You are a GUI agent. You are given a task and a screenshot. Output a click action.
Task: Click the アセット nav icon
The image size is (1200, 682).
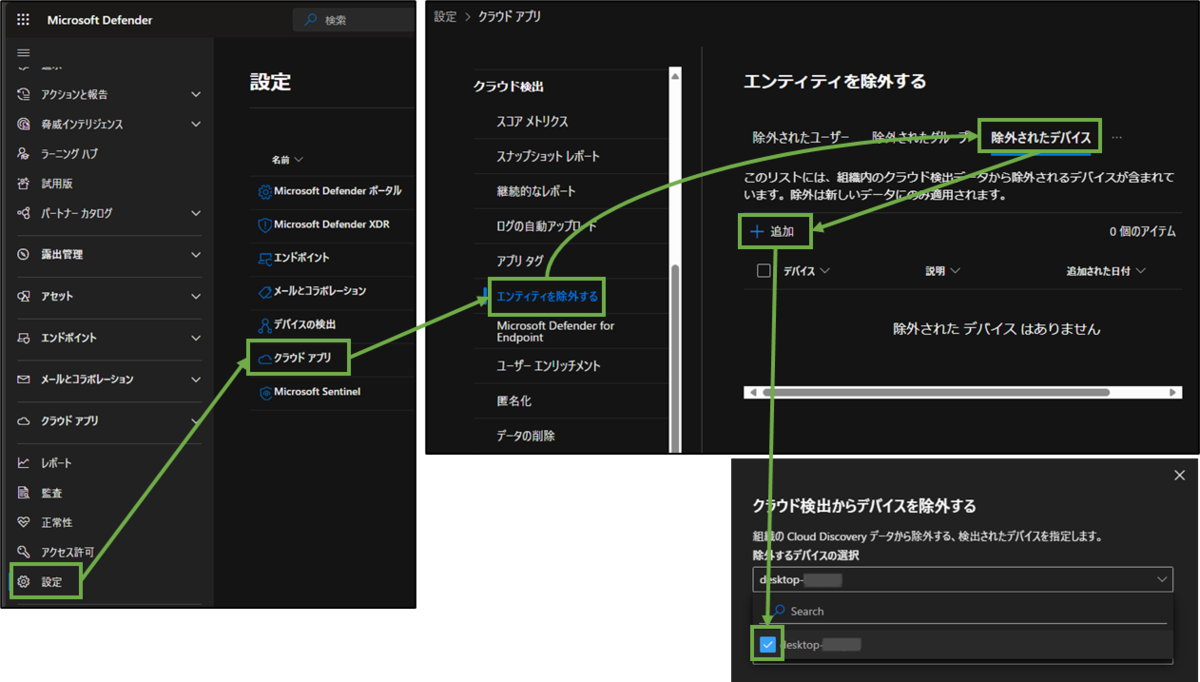24,297
